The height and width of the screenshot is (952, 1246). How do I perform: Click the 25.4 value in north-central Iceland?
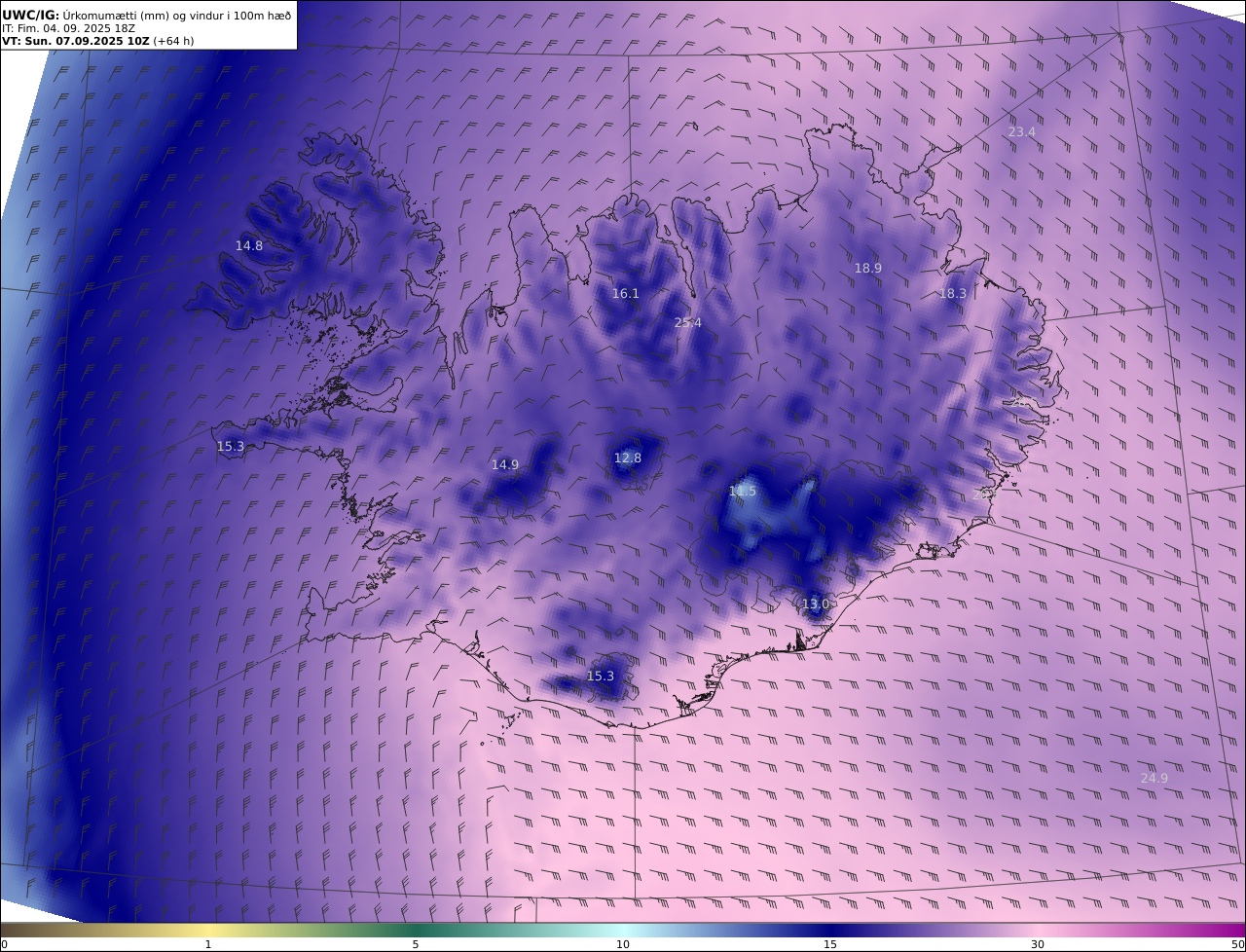coord(688,323)
